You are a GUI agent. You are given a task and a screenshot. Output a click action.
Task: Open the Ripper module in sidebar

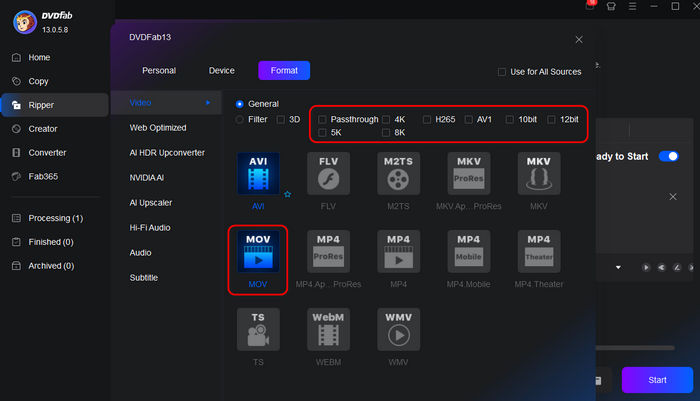click(x=54, y=105)
